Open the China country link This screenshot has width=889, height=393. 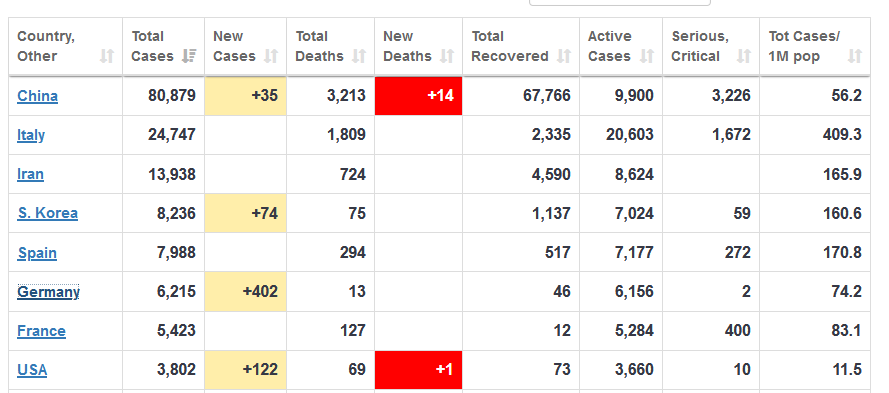tap(37, 96)
